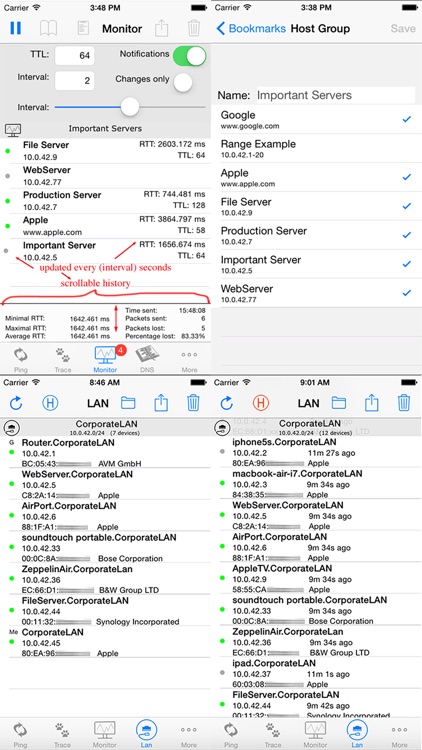This screenshot has width=422, height=750.
Task: Tap Save on the Host Group screen
Action: pos(403,28)
